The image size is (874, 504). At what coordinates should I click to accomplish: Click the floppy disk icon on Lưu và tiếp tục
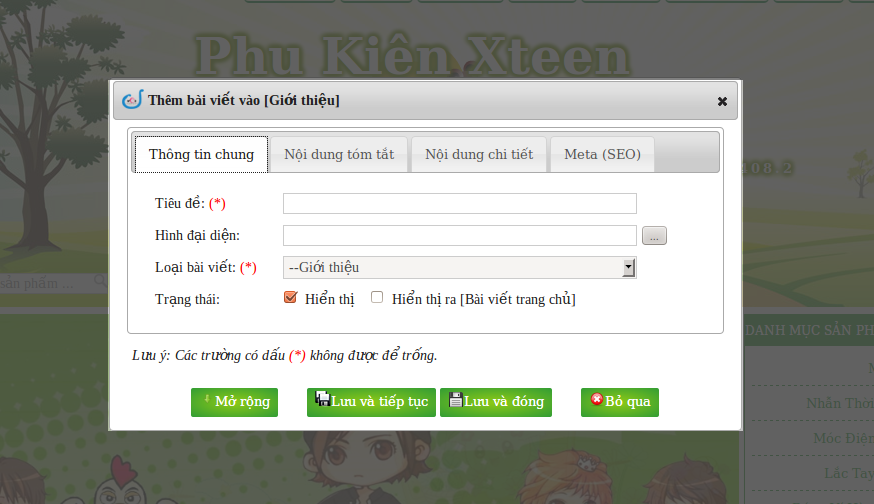pyautogui.click(x=322, y=399)
